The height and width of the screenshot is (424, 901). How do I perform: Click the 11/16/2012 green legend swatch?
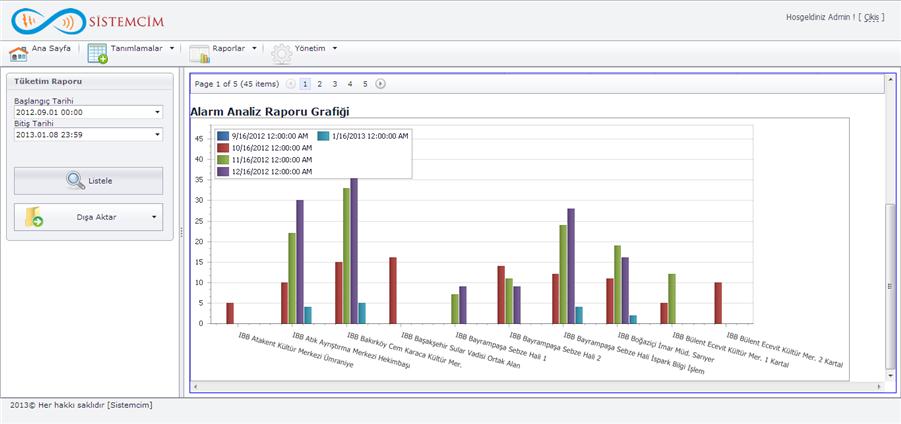[224, 159]
